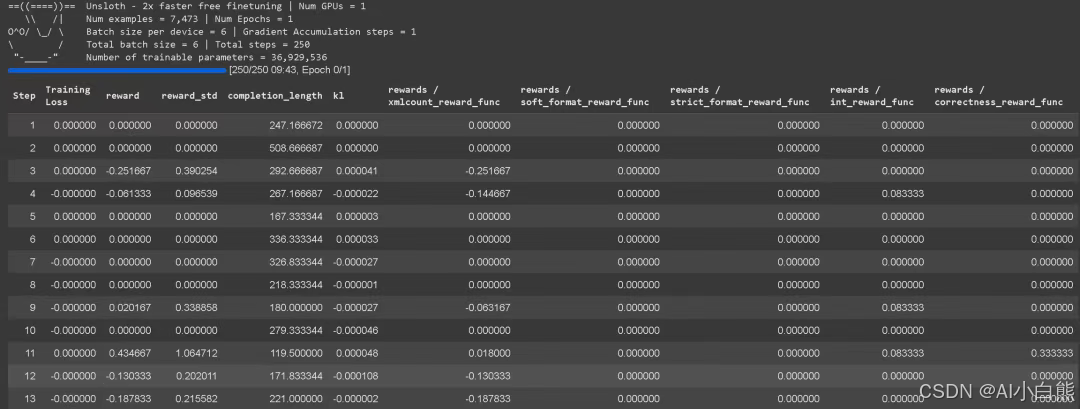This screenshot has height=409, width=1080.
Task: Select the int_reward_func column header
Action: pyautogui.click(x=872, y=96)
